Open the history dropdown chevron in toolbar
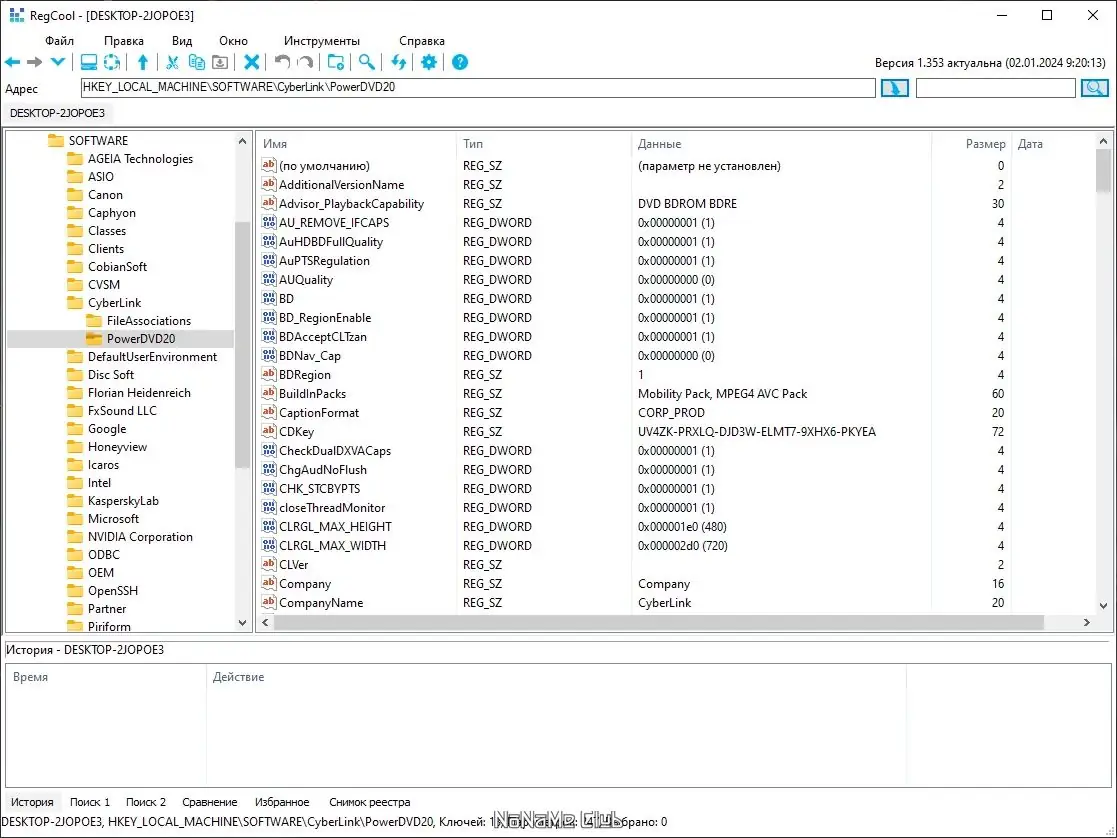 point(58,62)
